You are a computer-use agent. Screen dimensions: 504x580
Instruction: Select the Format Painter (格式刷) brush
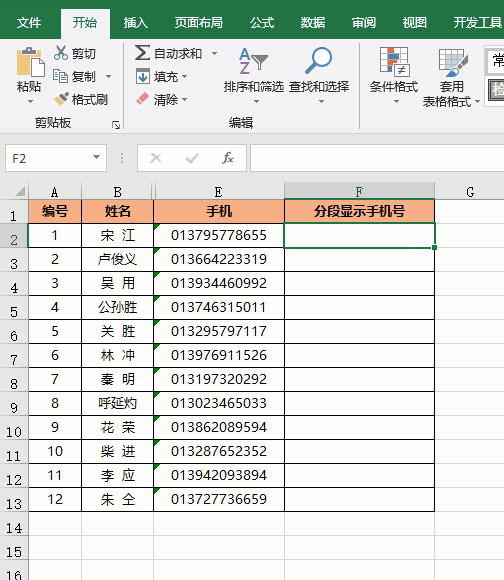coord(61,99)
